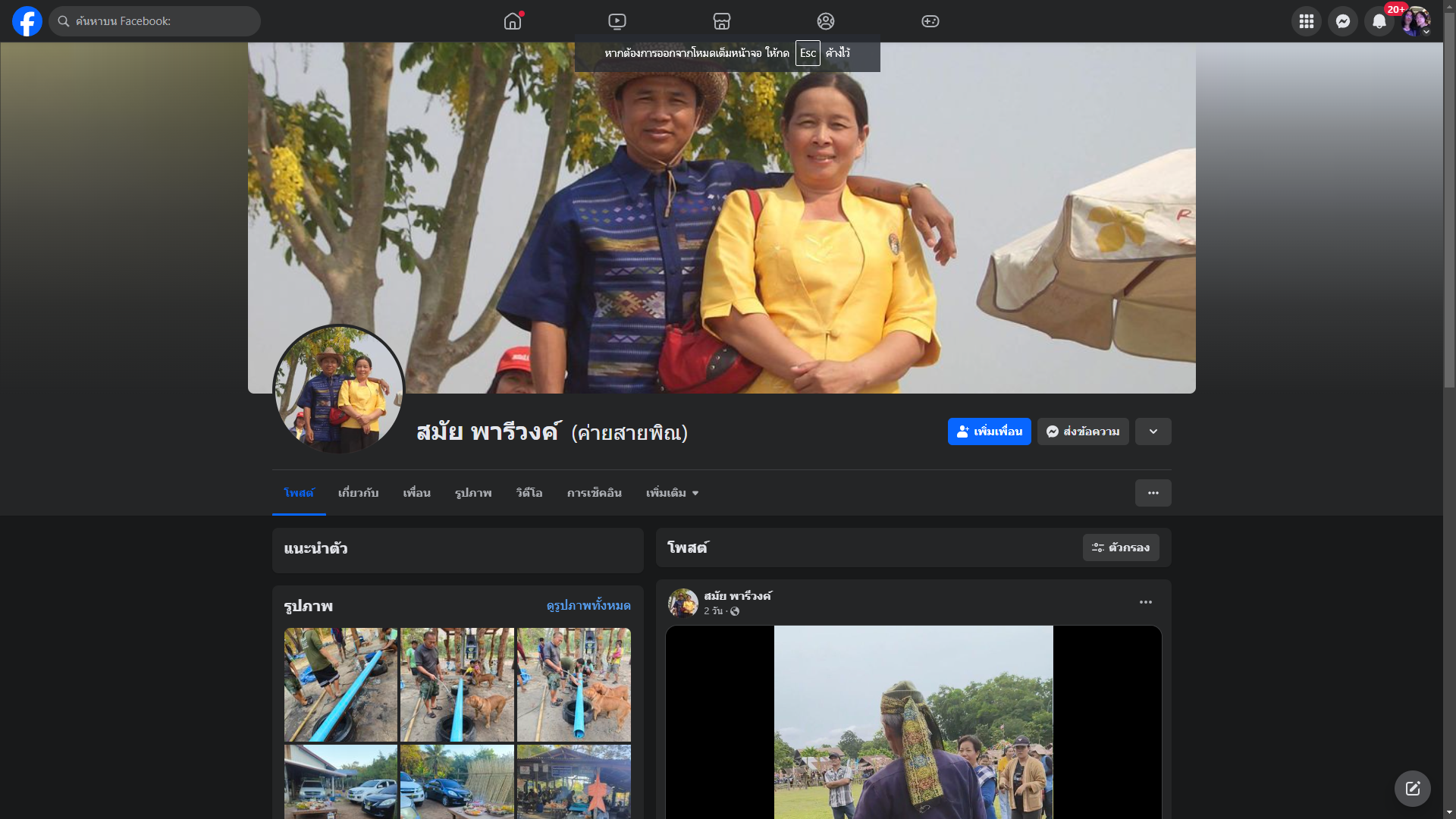Click the new message compose icon
The width and height of the screenshot is (1456, 819).
[x=1412, y=789]
